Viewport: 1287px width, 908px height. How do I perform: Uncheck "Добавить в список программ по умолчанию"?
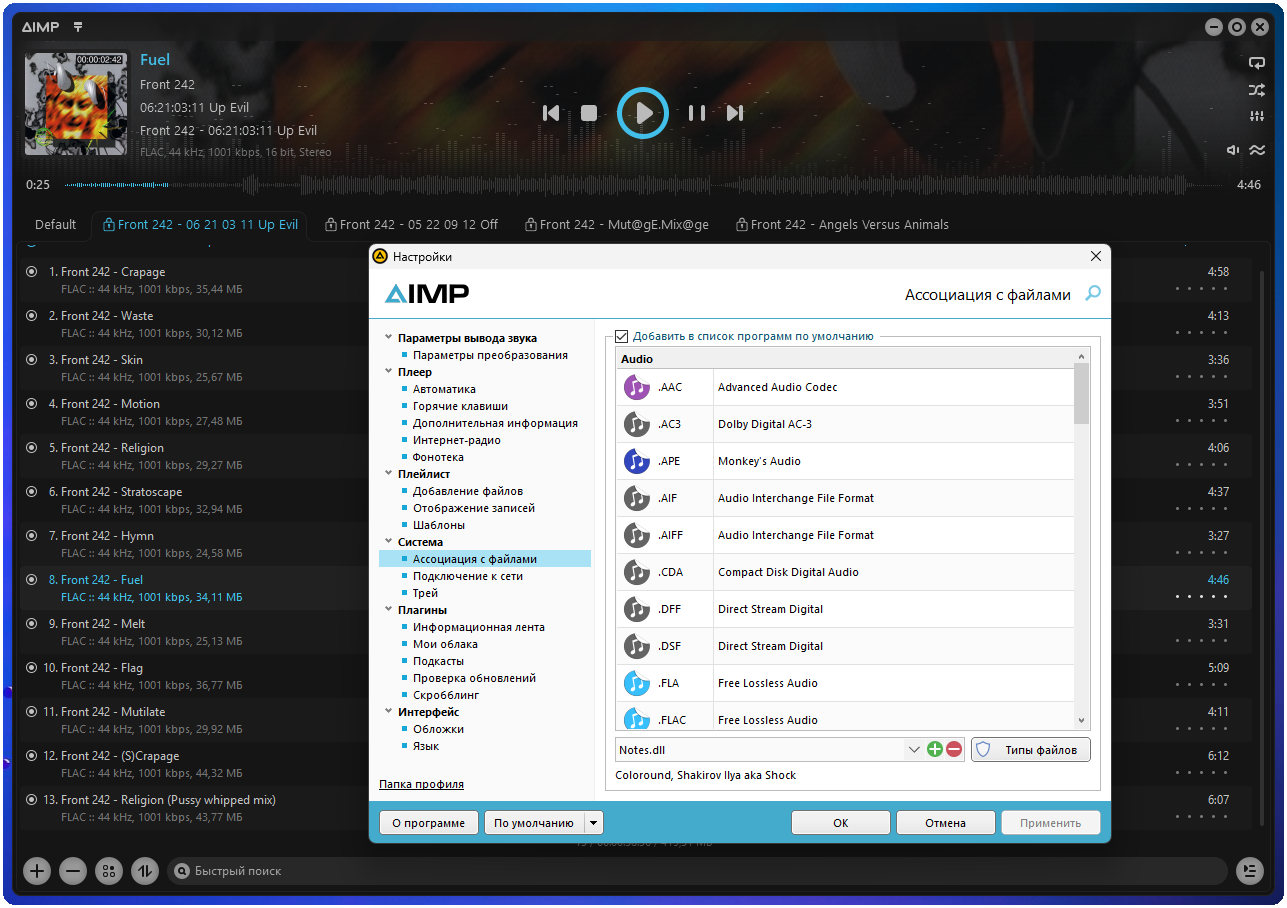pos(622,337)
